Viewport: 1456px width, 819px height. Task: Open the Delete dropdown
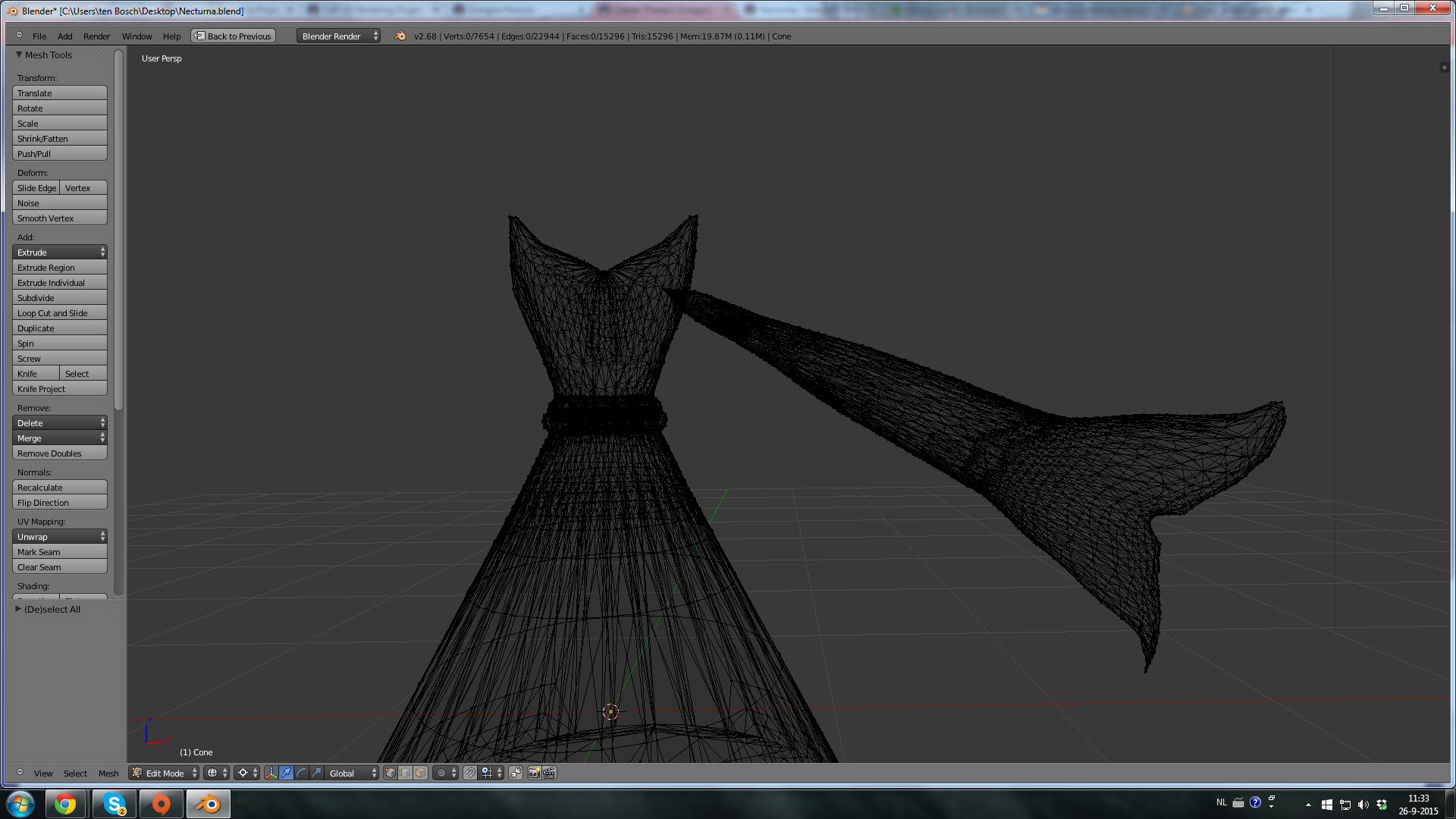click(60, 423)
